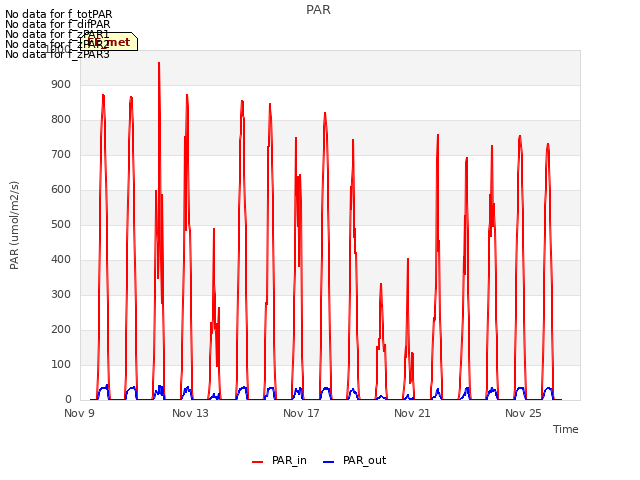The image size is (640, 480).
Task: Click the blue PAR_out legend swatch
Action: point(329,462)
